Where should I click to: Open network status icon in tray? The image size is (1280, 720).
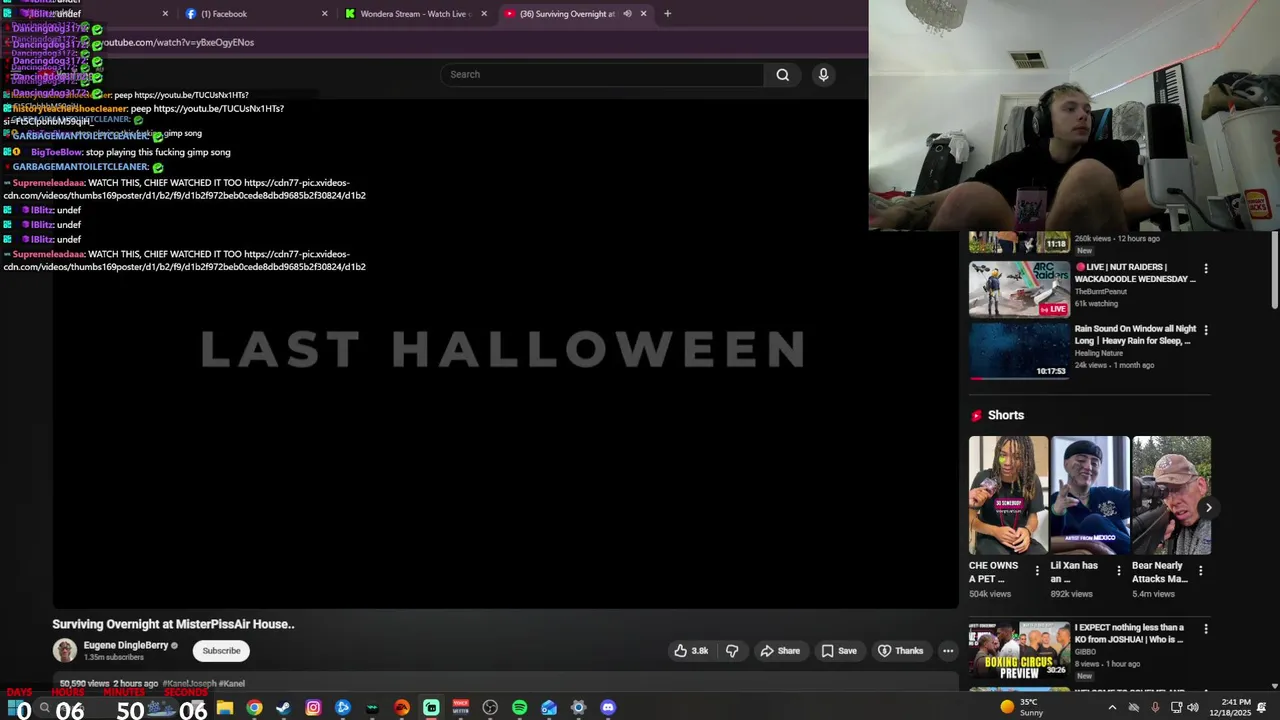click(x=1177, y=708)
